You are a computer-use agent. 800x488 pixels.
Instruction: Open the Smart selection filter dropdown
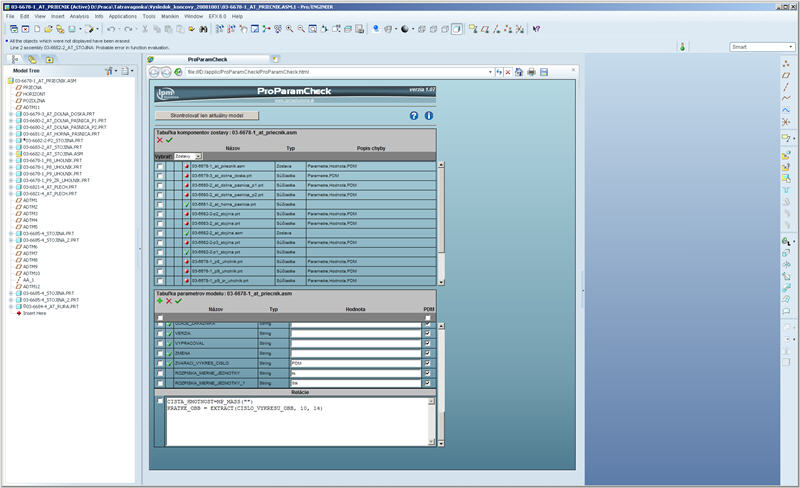pos(762,46)
